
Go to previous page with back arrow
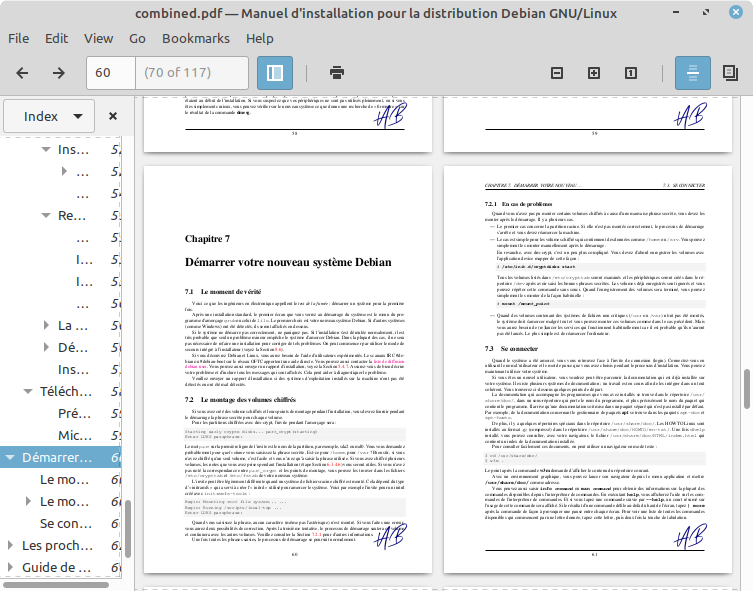pos(22,73)
